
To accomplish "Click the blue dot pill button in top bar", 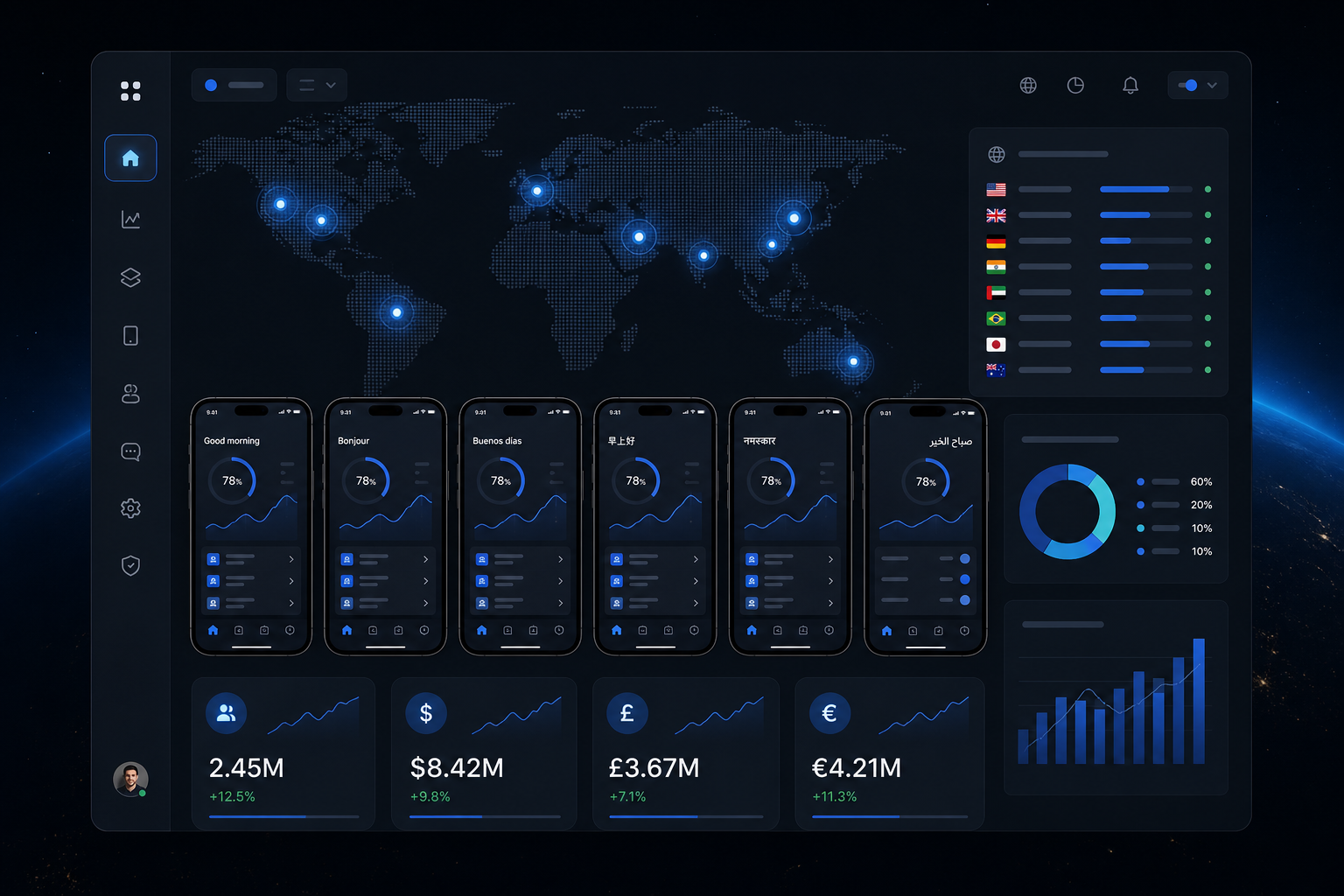I will (234, 85).
